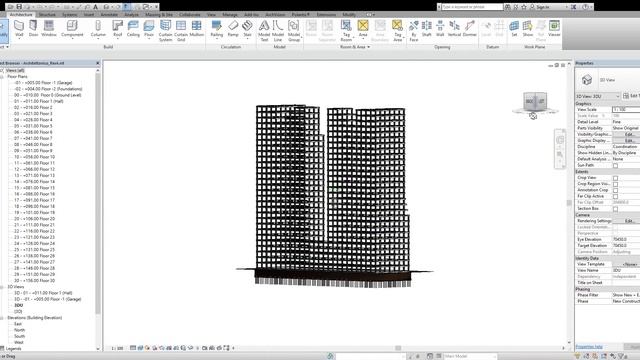
Task: Toggle the Annotation Crop checkbox
Action: pyautogui.click(x=616, y=190)
